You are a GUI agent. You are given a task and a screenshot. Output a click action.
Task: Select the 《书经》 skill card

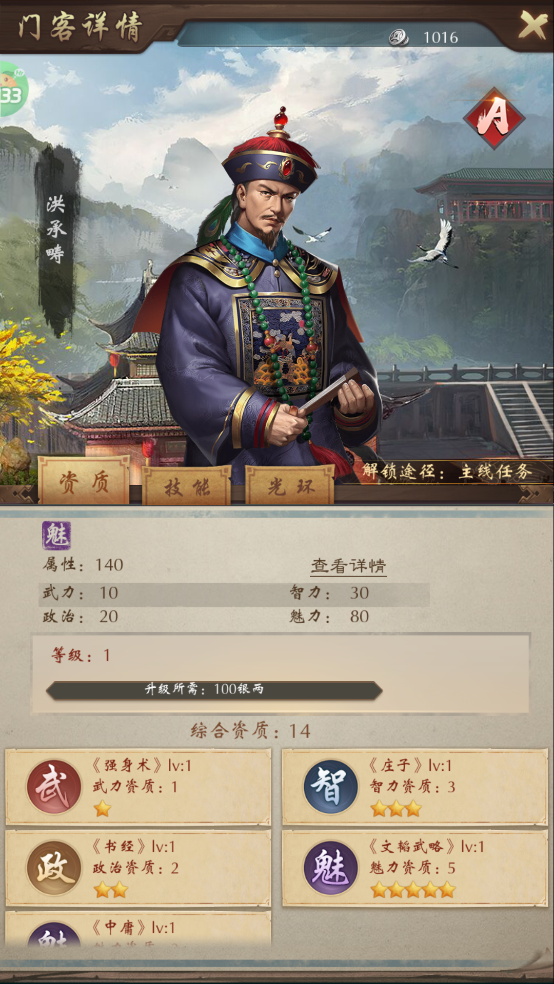[x=138, y=869]
